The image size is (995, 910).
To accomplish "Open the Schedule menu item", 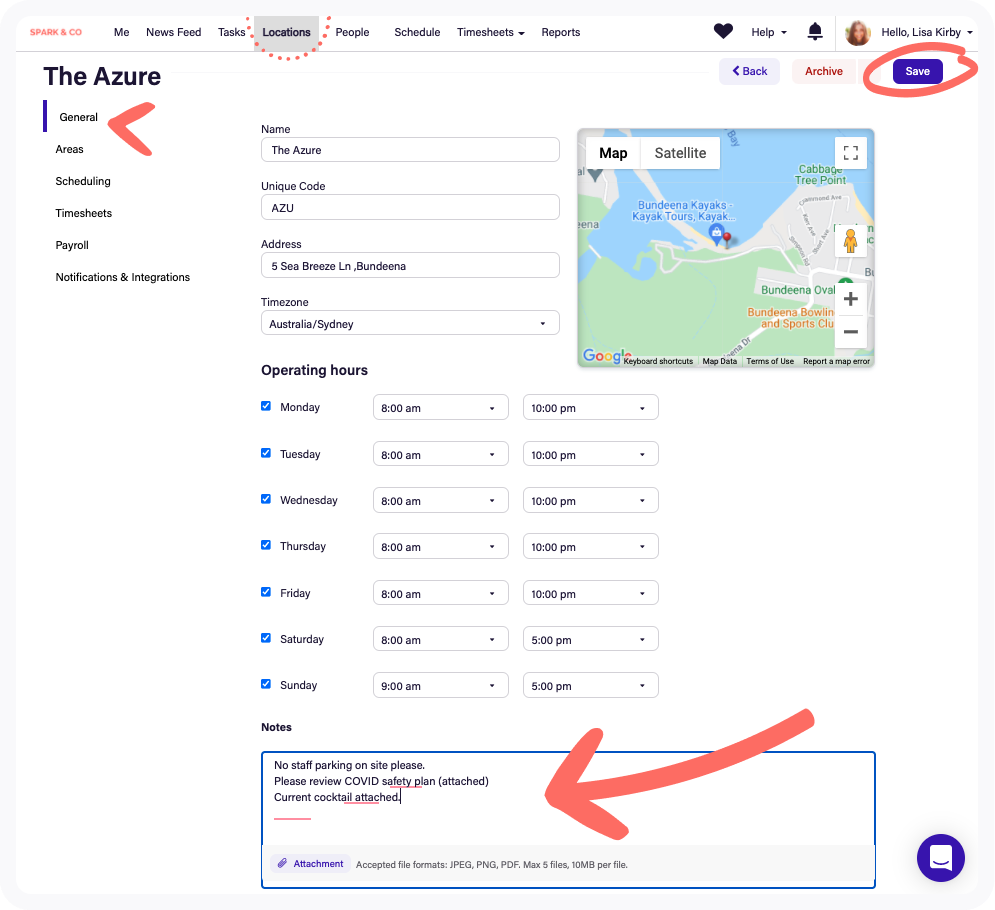I will pos(417,32).
